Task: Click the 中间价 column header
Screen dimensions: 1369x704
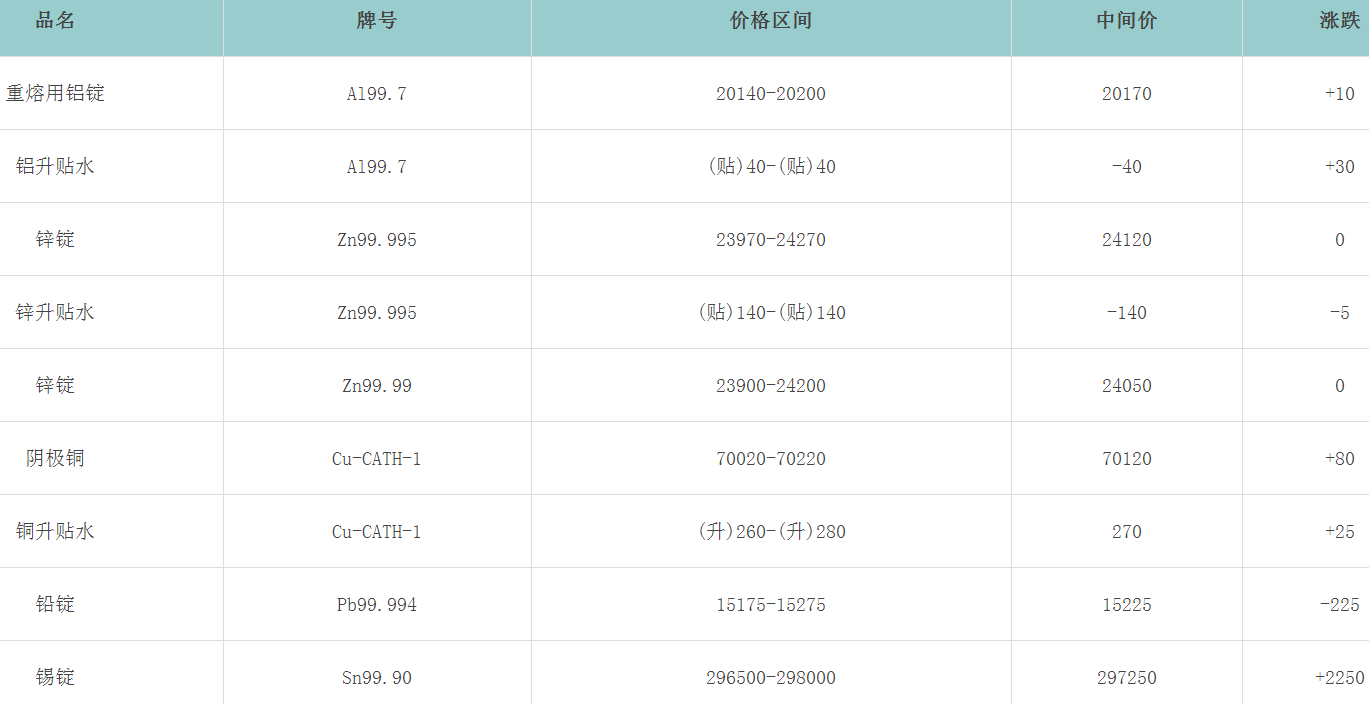Action: (1126, 21)
